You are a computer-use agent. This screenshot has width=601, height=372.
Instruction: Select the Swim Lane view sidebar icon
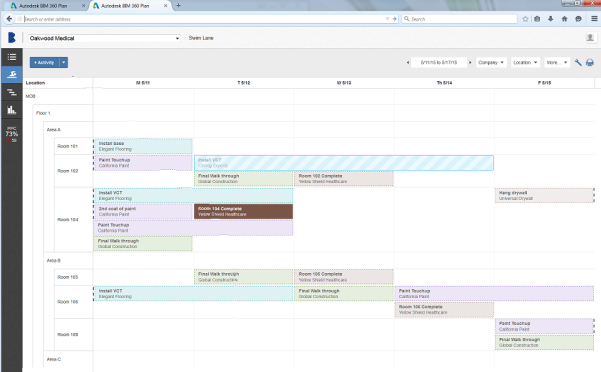point(11,74)
